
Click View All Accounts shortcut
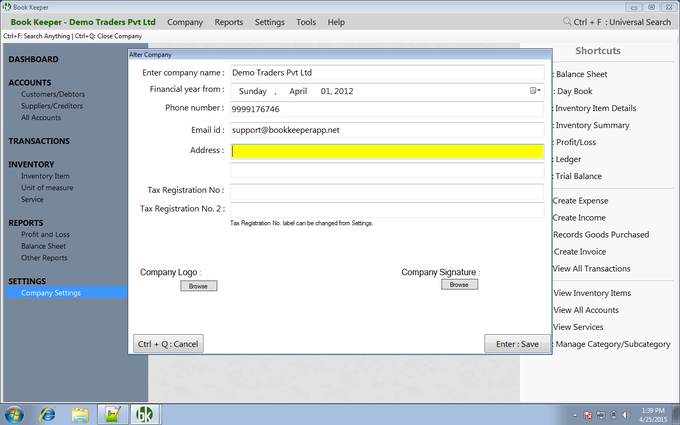[586, 310]
